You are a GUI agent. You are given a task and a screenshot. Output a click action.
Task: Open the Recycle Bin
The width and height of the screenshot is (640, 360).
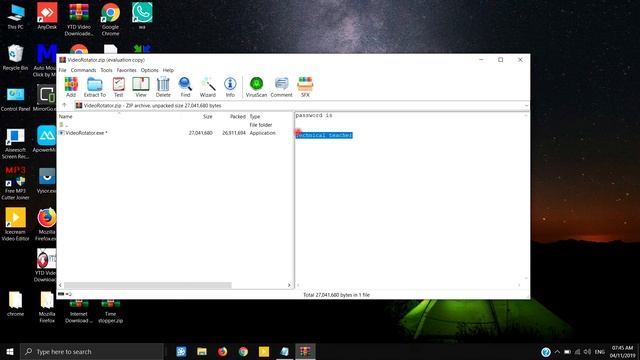click(x=16, y=58)
